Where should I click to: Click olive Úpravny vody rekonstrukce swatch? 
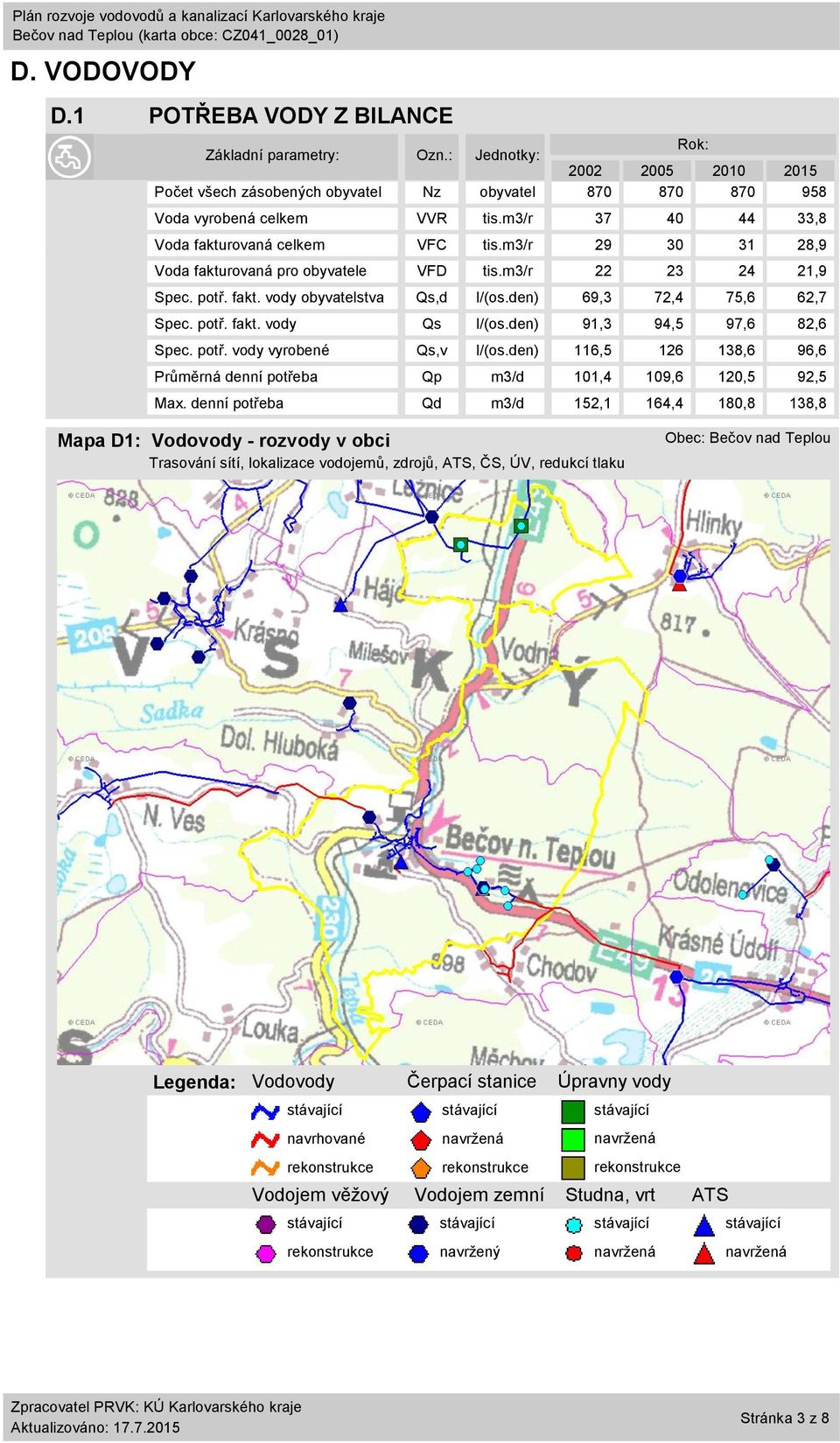tap(572, 1167)
